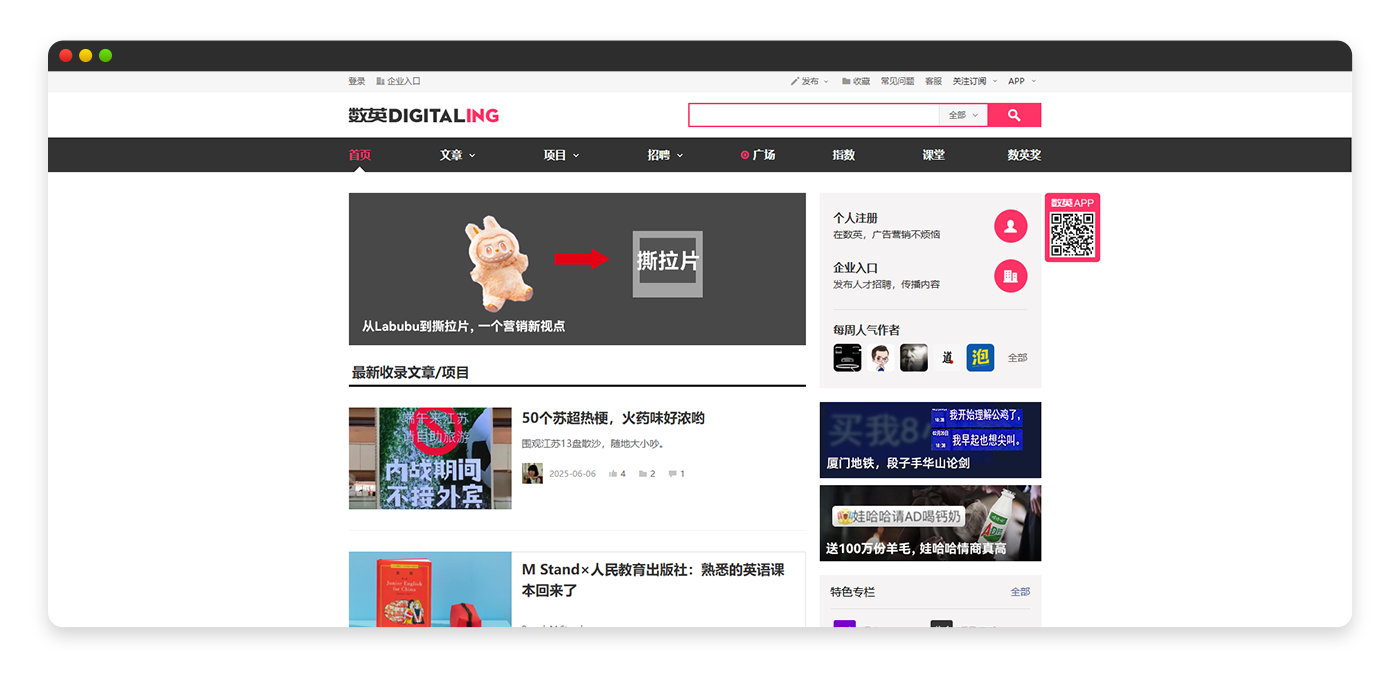Expand the 发布 dropdown arrow
Viewport: 1400px width, 700px height.
click(x=826, y=81)
